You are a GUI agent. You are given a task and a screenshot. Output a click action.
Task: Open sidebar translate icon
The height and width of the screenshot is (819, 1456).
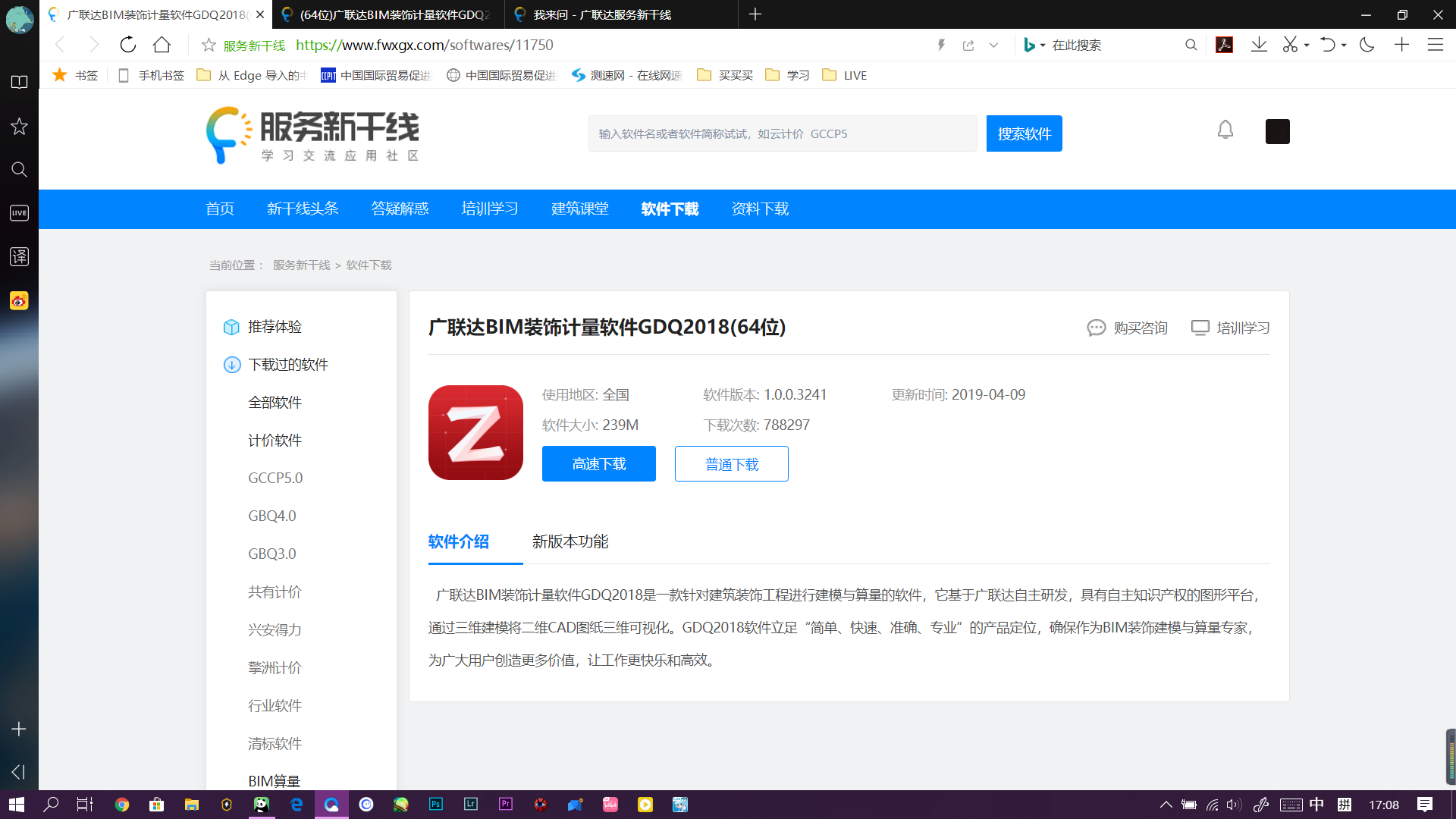click(19, 256)
